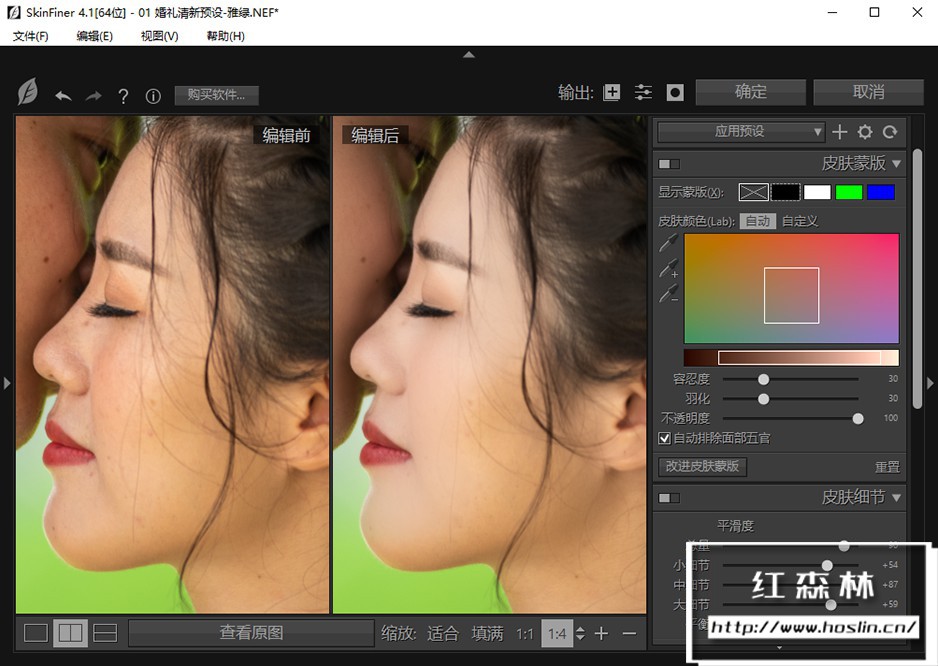The height and width of the screenshot is (666, 938).
Task: Click the redo arrow icon
Action: [93, 96]
